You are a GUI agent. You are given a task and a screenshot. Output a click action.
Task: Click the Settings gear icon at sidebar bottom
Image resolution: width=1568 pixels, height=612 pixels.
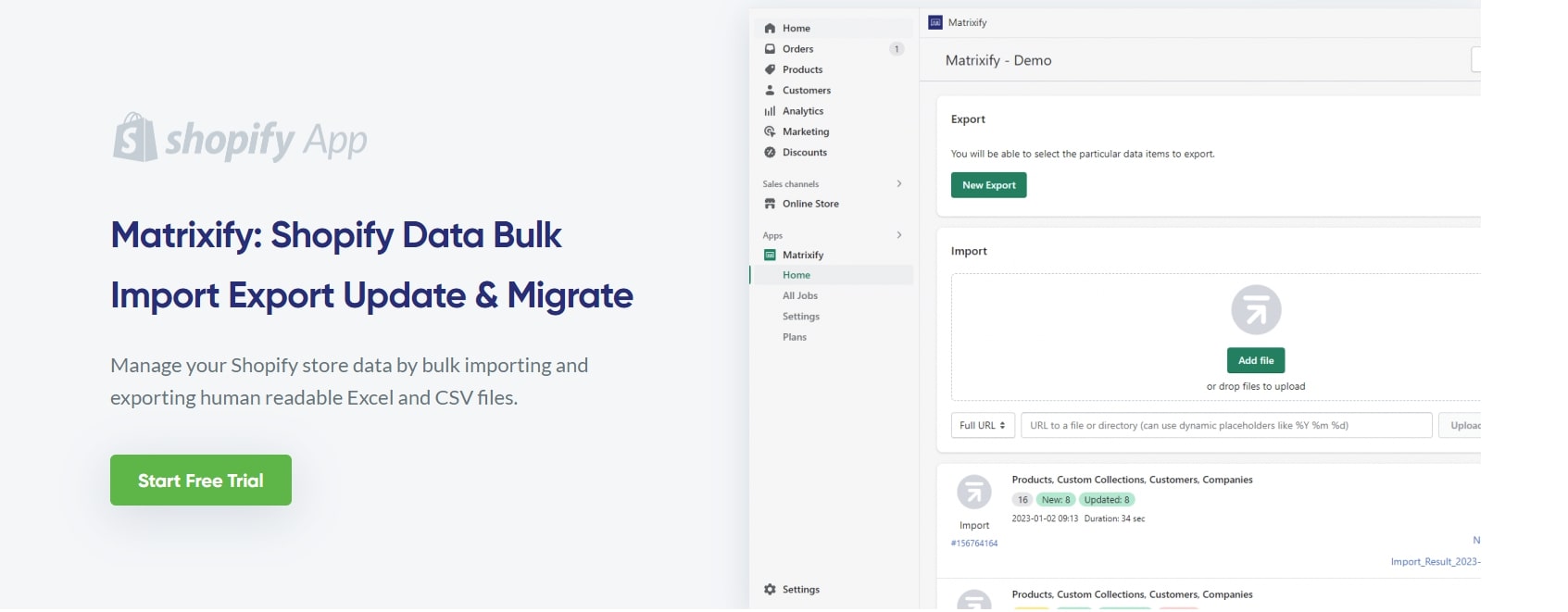click(770, 589)
